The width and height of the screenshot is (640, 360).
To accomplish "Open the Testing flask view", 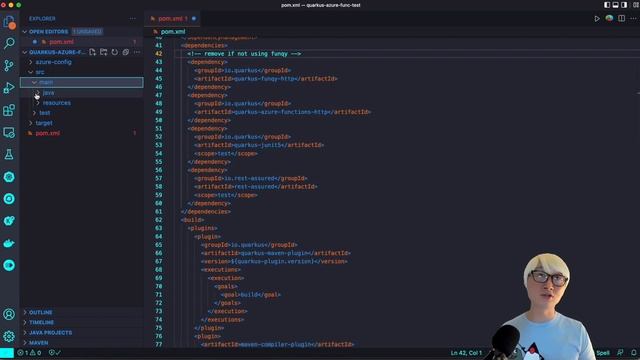I will coord(9,154).
